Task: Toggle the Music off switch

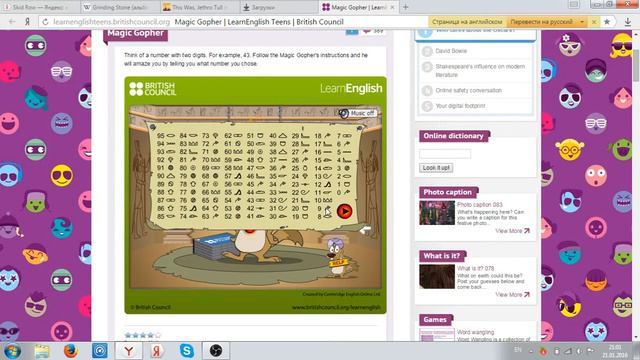Action: (x=357, y=113)
